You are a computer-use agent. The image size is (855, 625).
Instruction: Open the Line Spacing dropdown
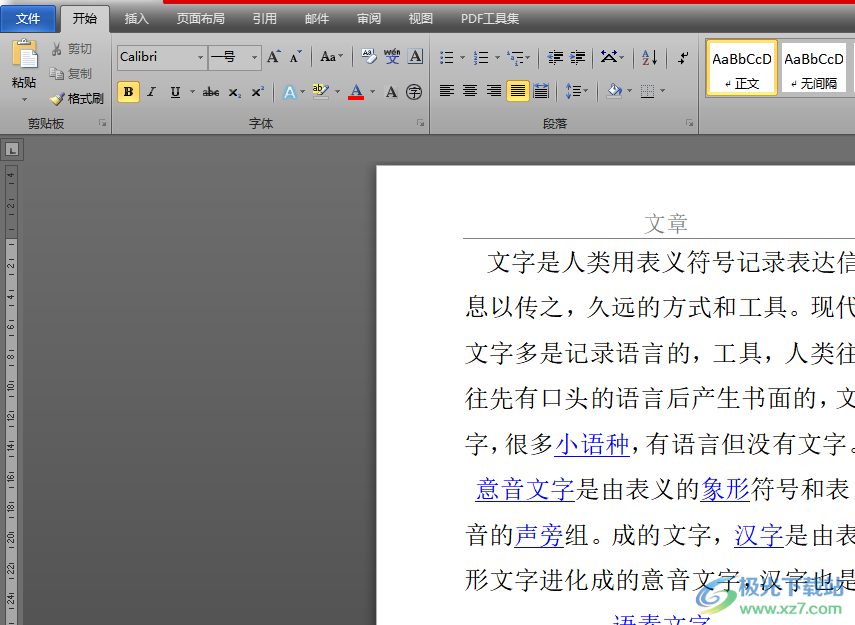coord(576,91)
